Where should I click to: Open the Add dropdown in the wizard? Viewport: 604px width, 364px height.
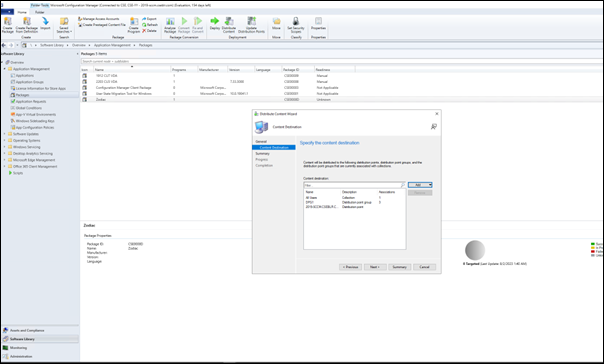420,185
